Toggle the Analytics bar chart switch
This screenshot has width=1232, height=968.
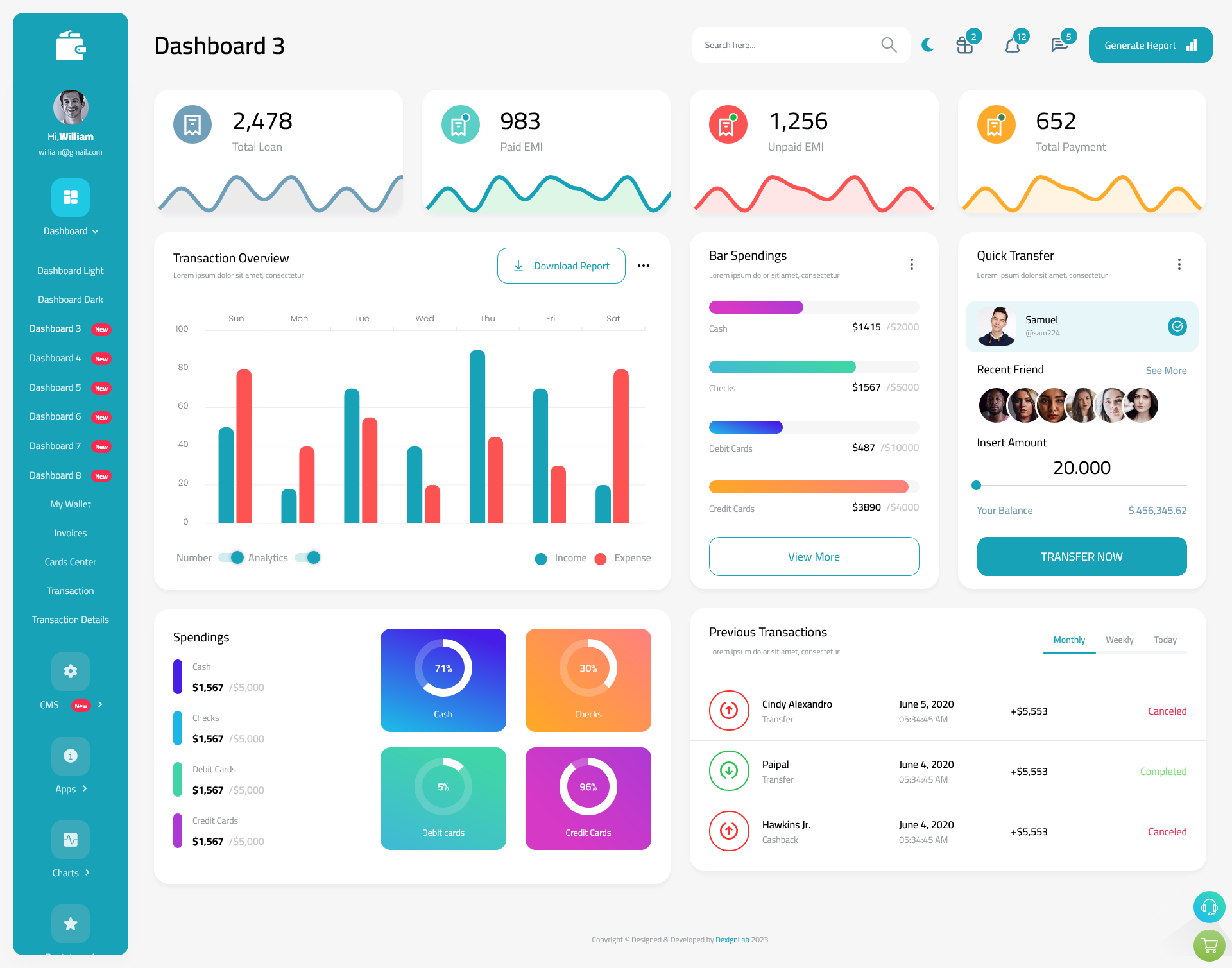[312, 557]
